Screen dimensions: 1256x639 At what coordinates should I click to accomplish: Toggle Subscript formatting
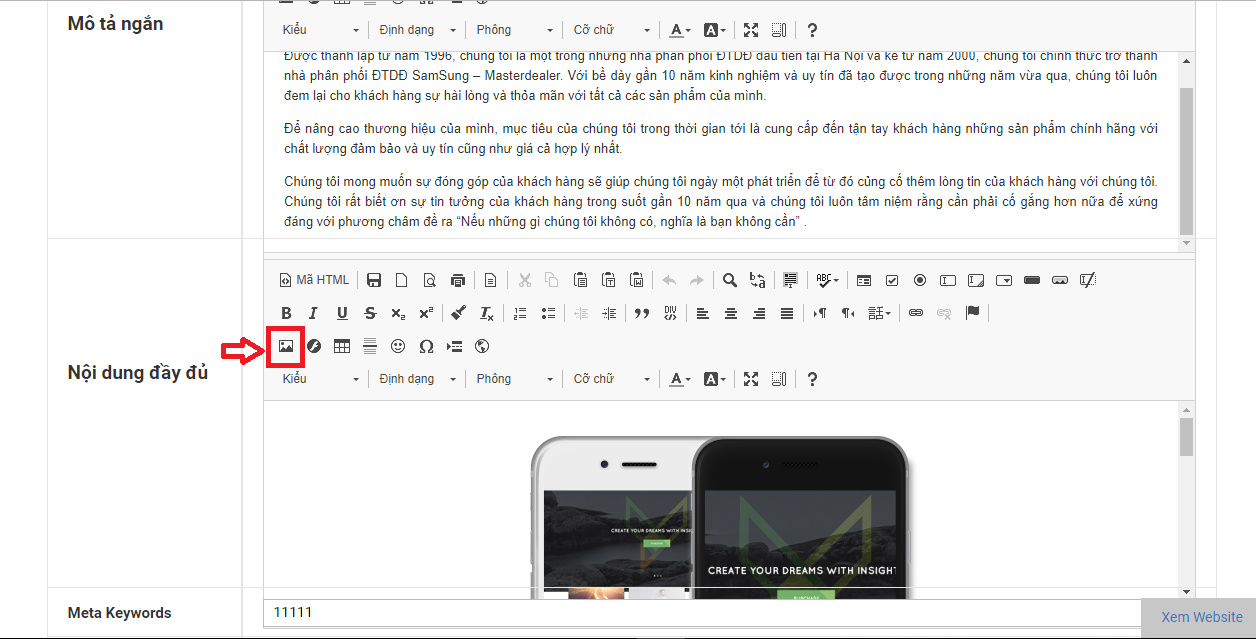[398, 313]
